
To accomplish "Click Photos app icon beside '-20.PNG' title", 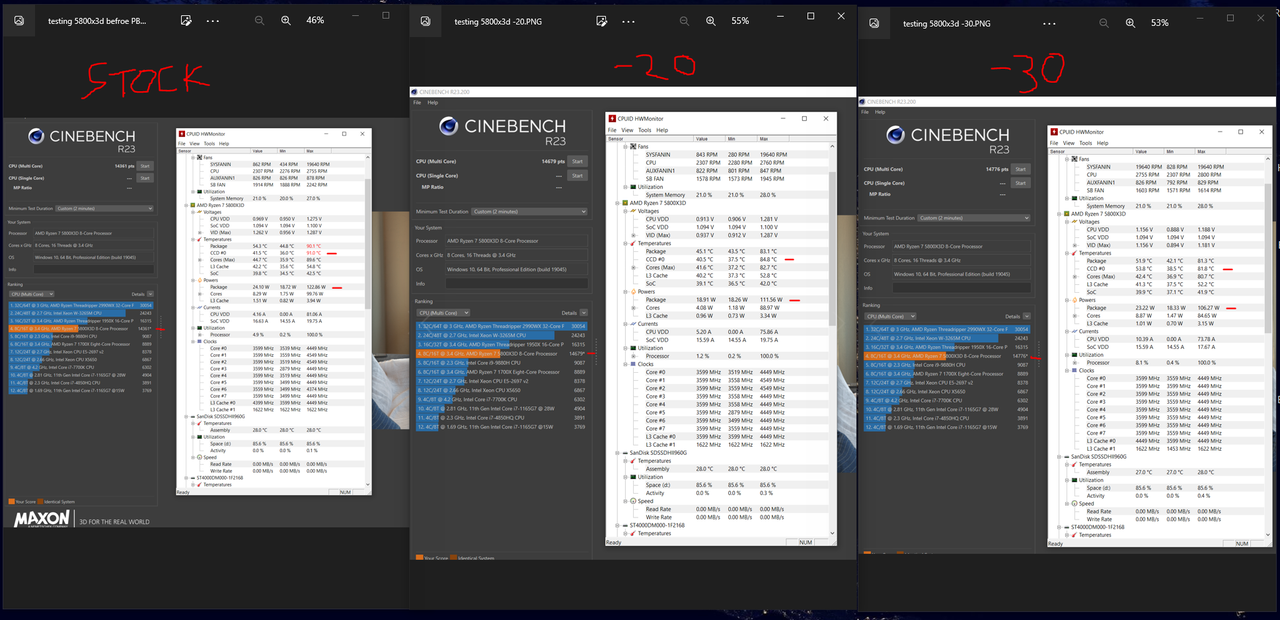I will point(426,21).
